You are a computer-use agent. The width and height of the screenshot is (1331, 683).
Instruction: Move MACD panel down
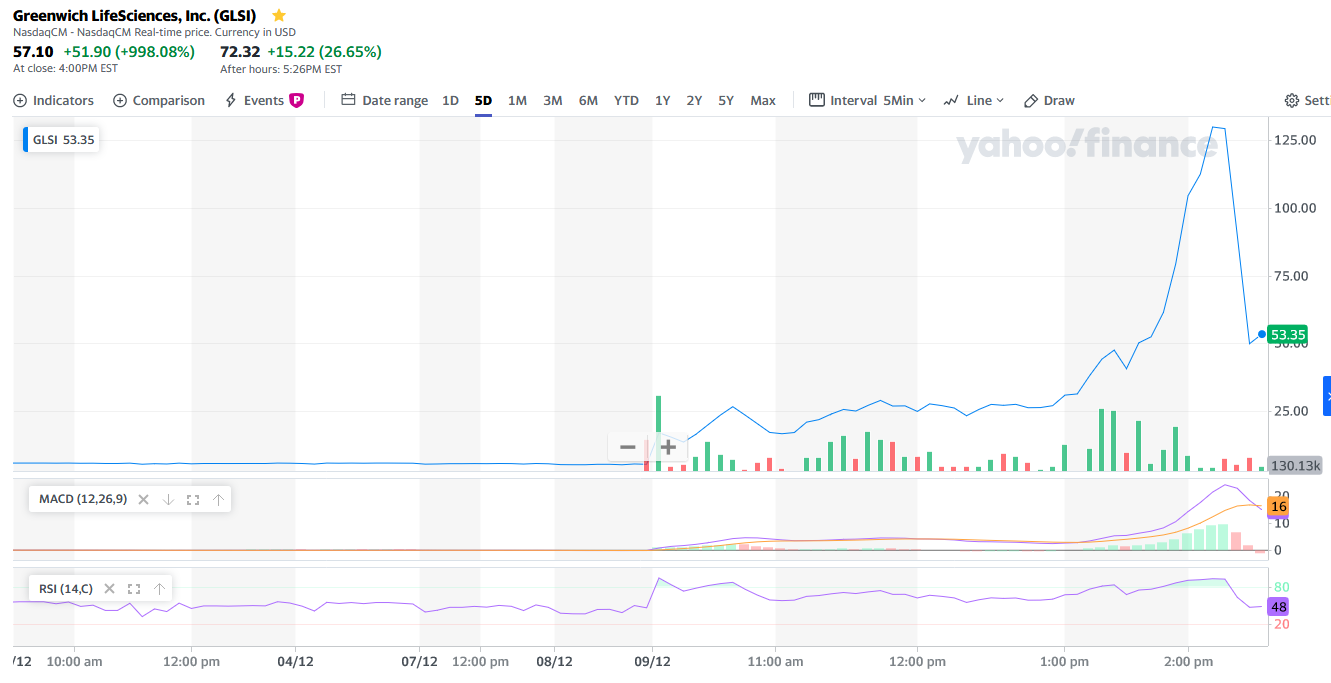click(168, 499)
